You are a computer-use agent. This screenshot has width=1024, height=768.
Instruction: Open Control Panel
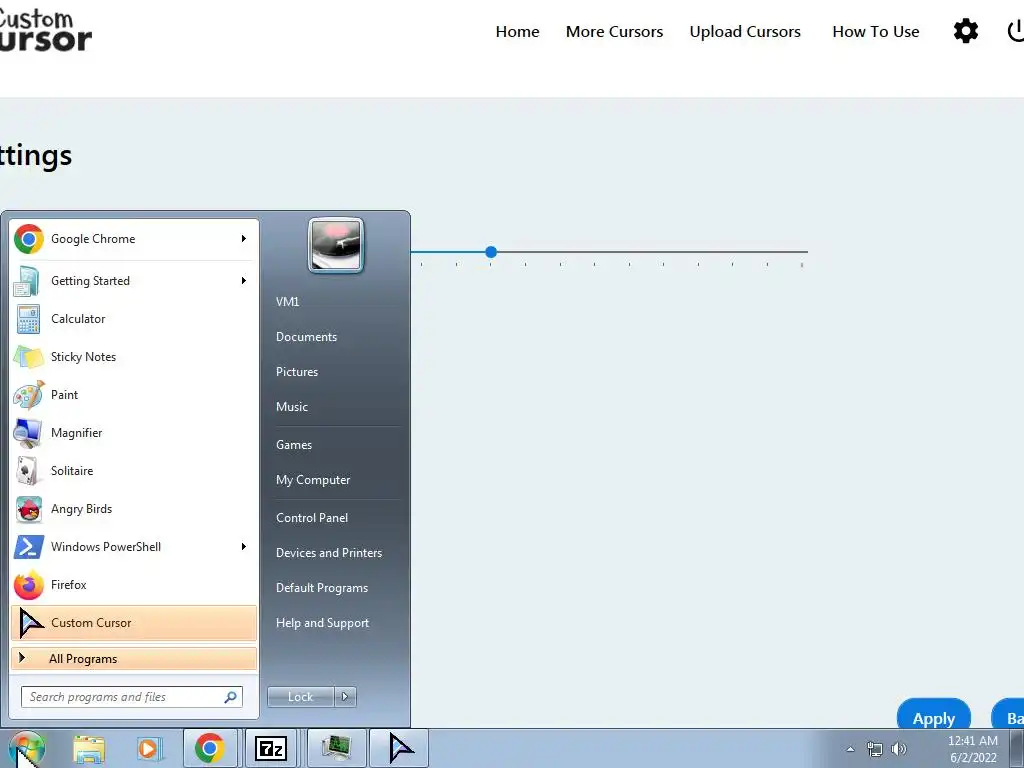point(312,518)
